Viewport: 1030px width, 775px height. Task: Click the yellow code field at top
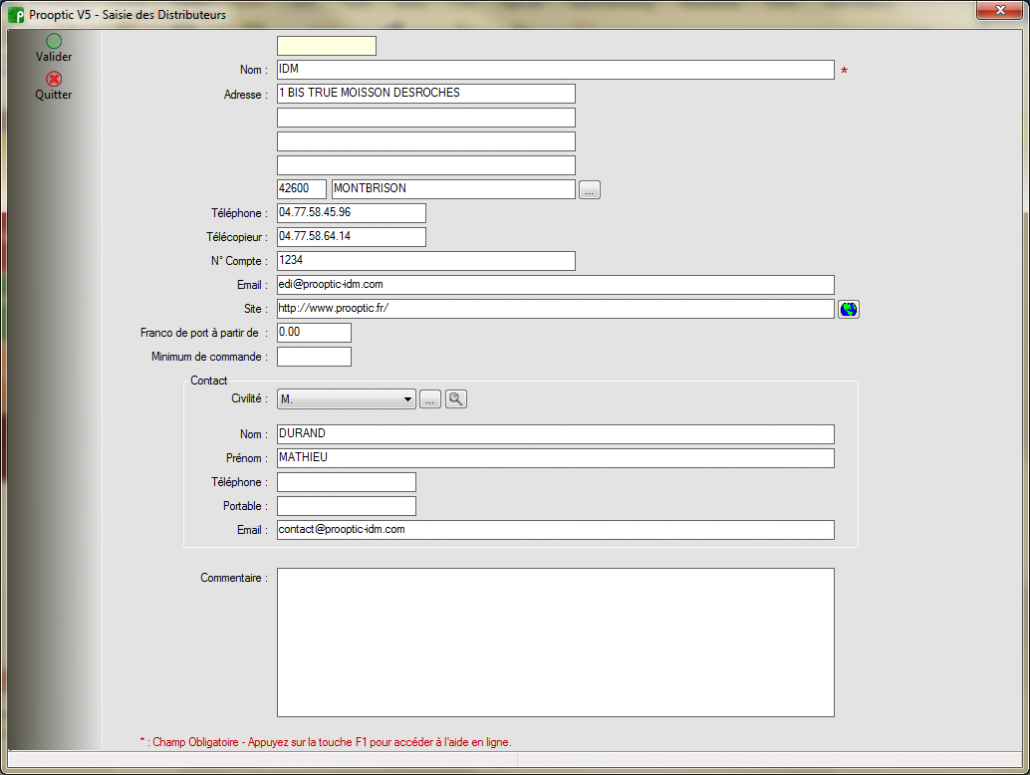click(326, 46)
